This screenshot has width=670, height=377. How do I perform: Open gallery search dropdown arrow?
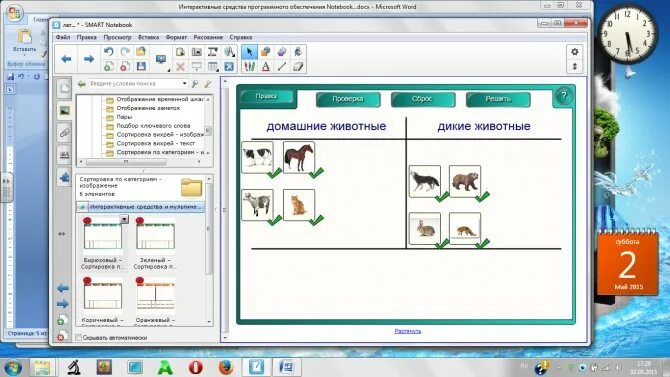coord(185,83)
